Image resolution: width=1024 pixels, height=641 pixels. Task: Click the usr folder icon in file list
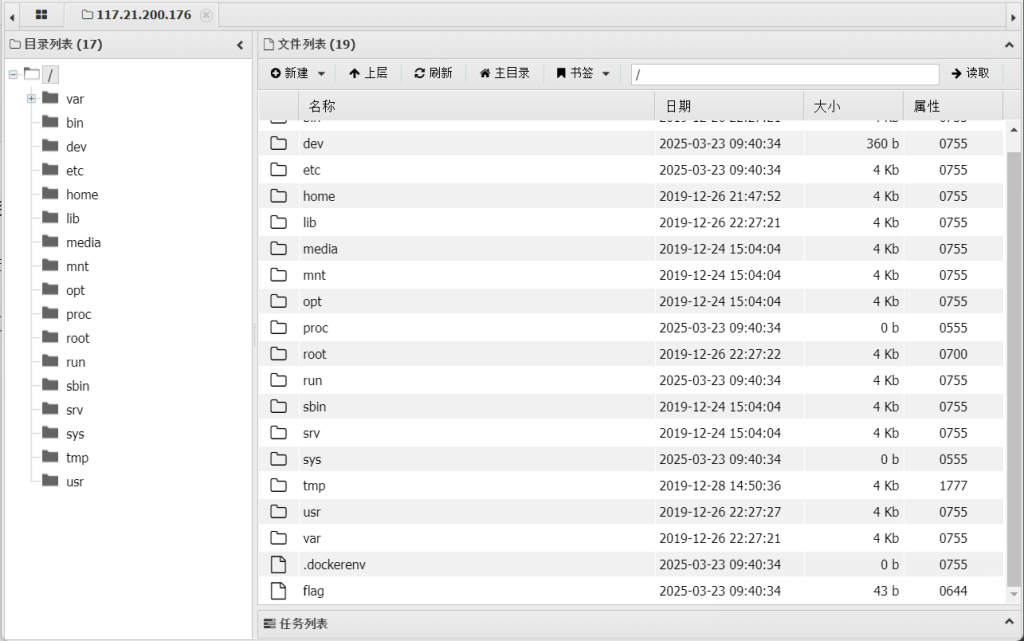[x=278, y=512]
